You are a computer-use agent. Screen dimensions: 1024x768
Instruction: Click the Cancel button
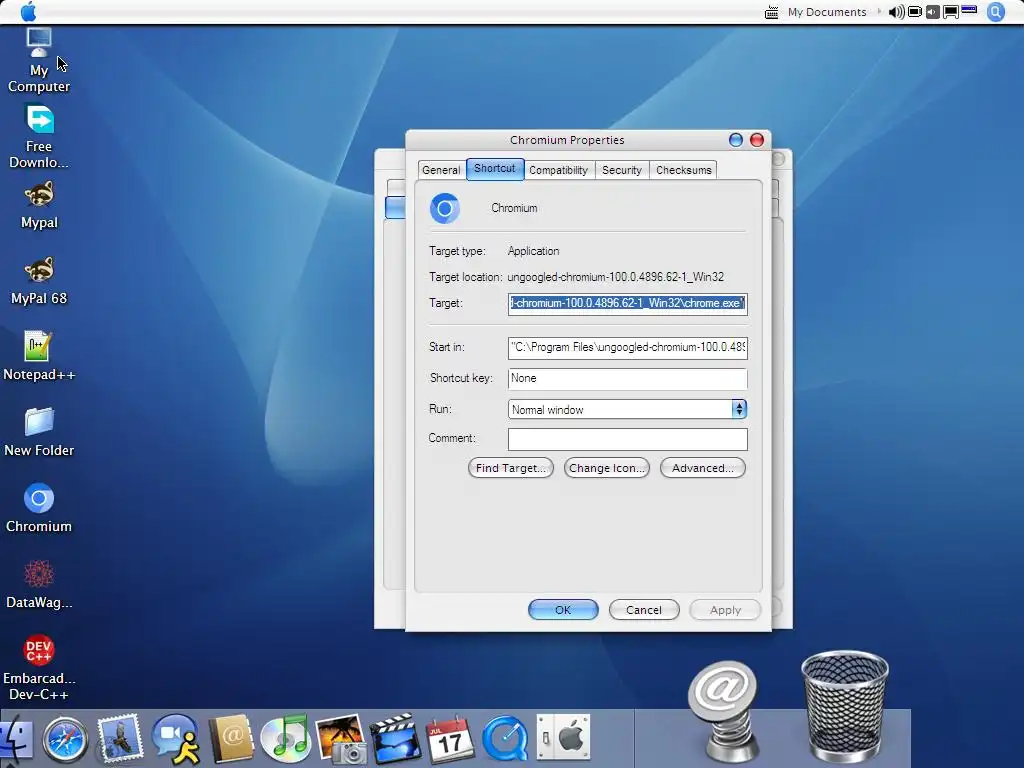coord(644,609)
